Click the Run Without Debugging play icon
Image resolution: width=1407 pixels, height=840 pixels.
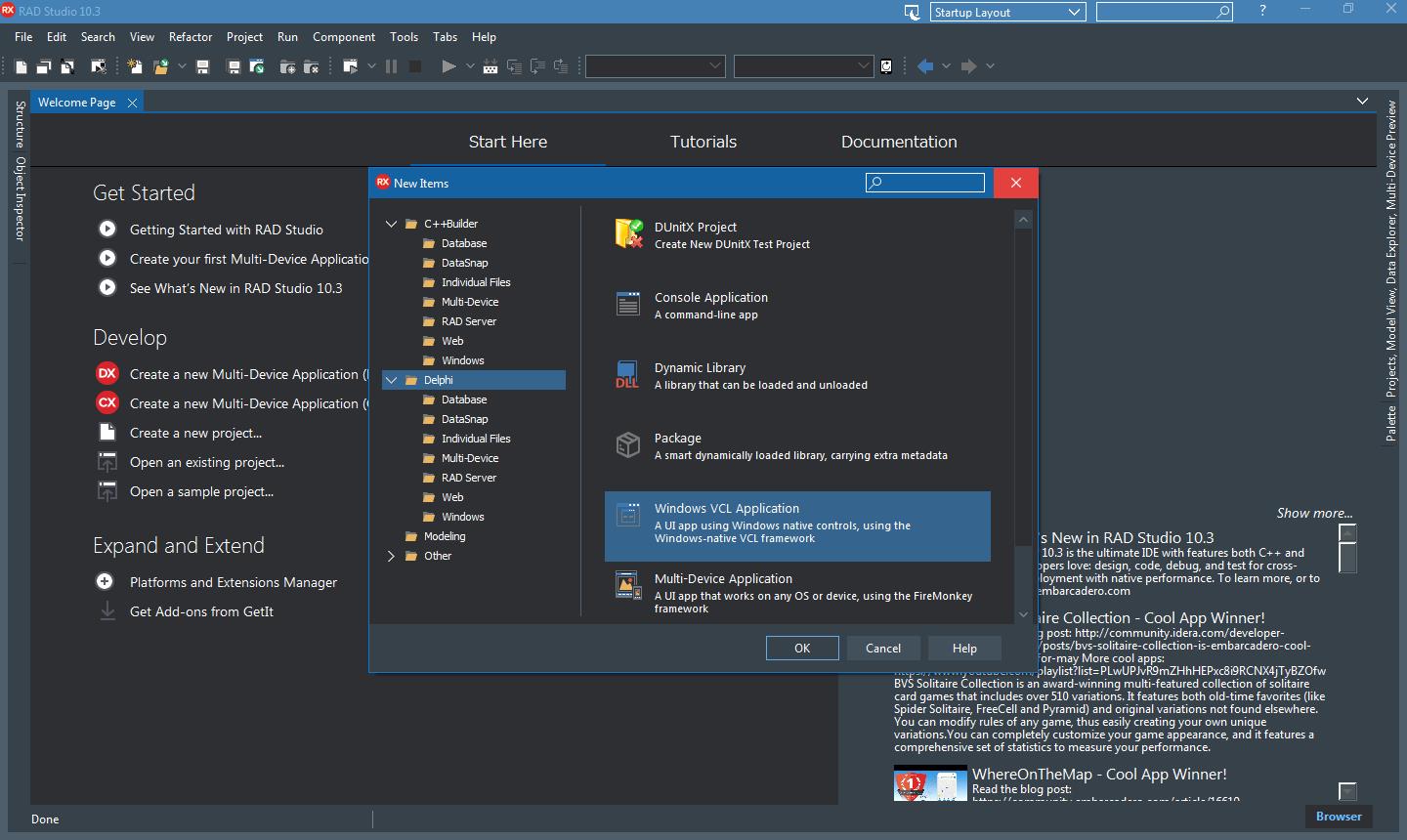click(448, 66)
